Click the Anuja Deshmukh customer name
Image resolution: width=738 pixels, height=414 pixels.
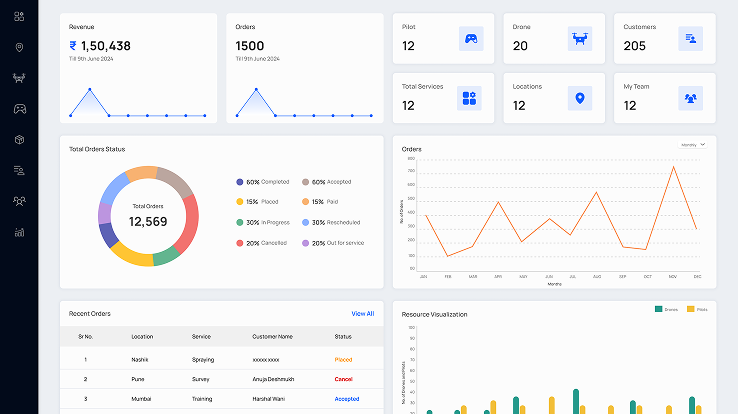point(273,379)
